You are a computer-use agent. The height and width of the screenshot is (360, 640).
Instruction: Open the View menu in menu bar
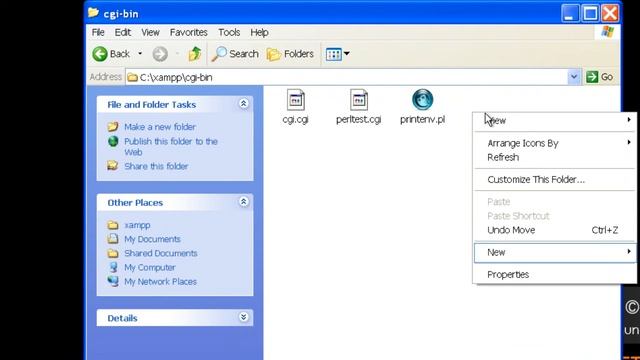150,32
